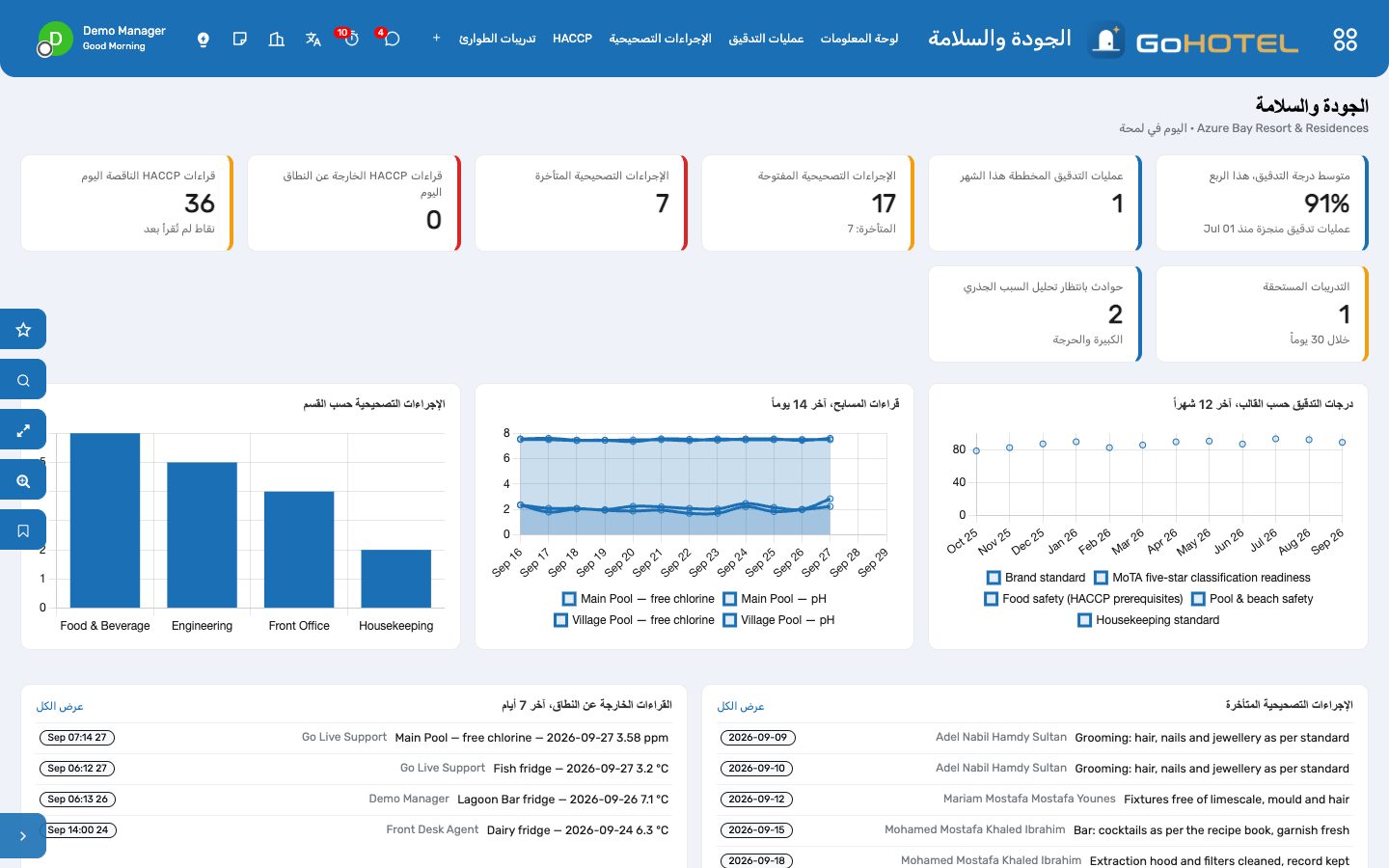Screen dimensions: 1389x868
Task: Open Main Pool free chlorine 3.58 ppm reading
Action: click(x=354, y=738)
